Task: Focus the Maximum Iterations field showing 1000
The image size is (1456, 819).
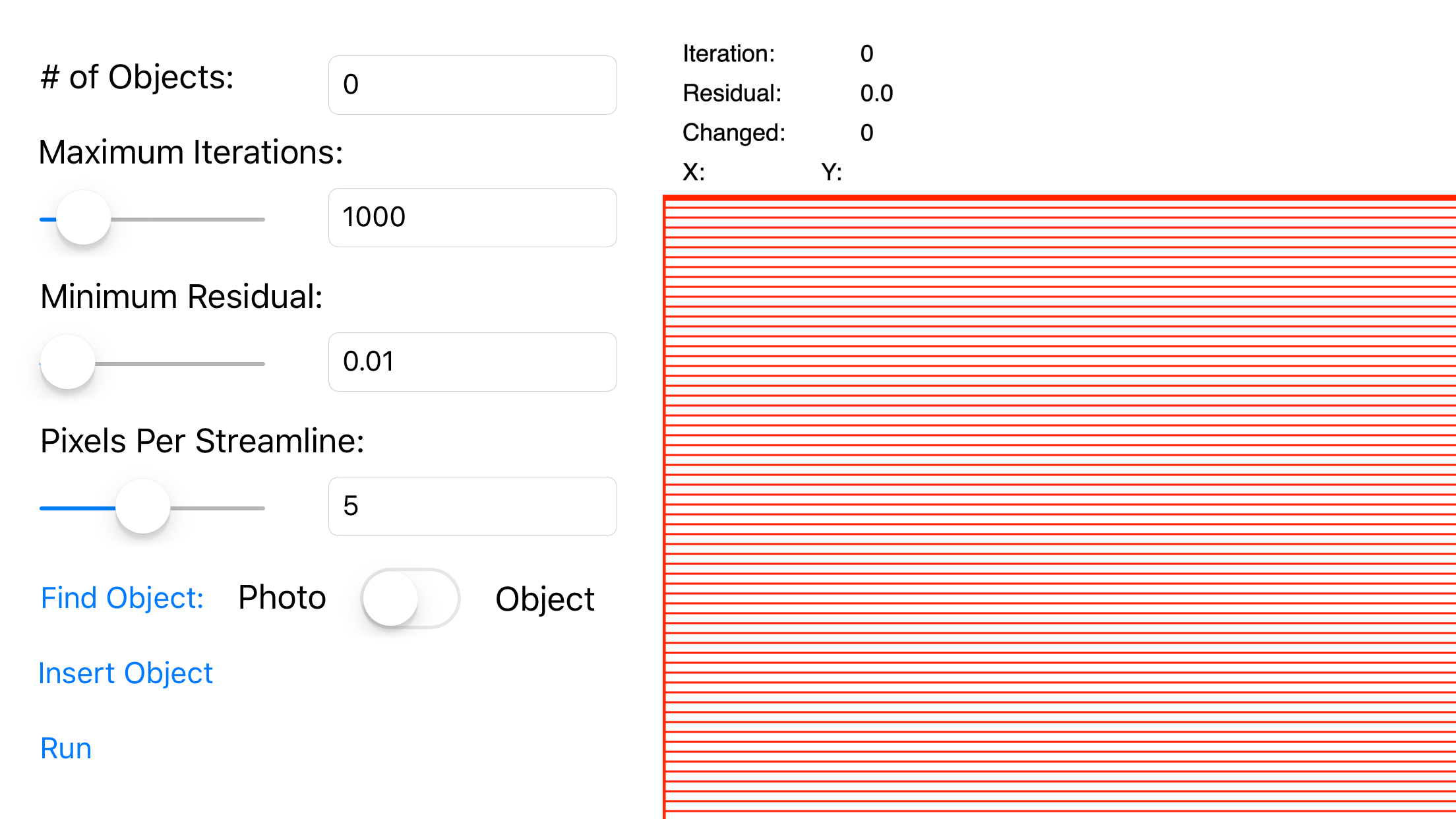Action: [472, 218]
